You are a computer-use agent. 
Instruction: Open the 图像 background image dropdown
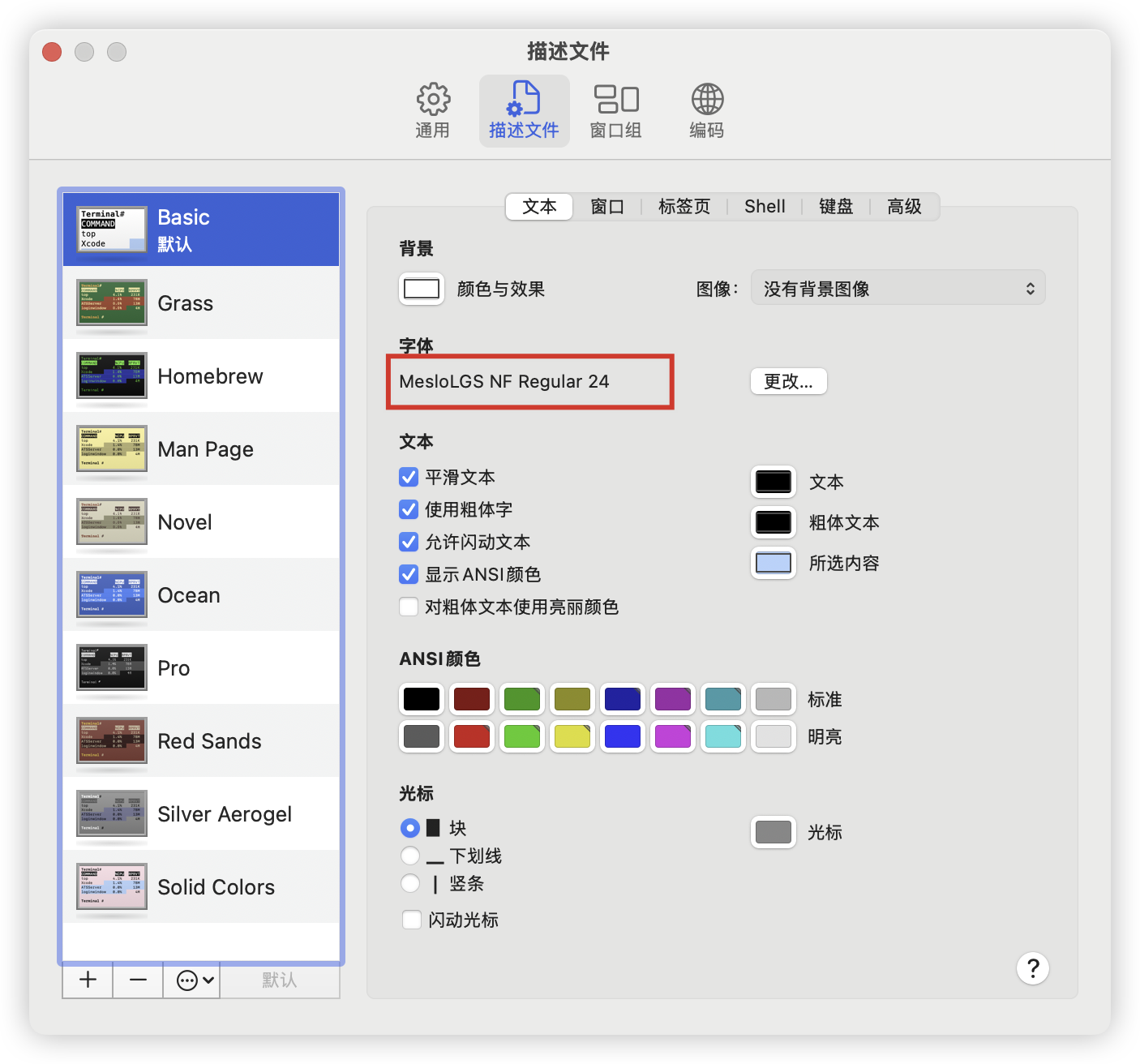click(x=898, y=289)
